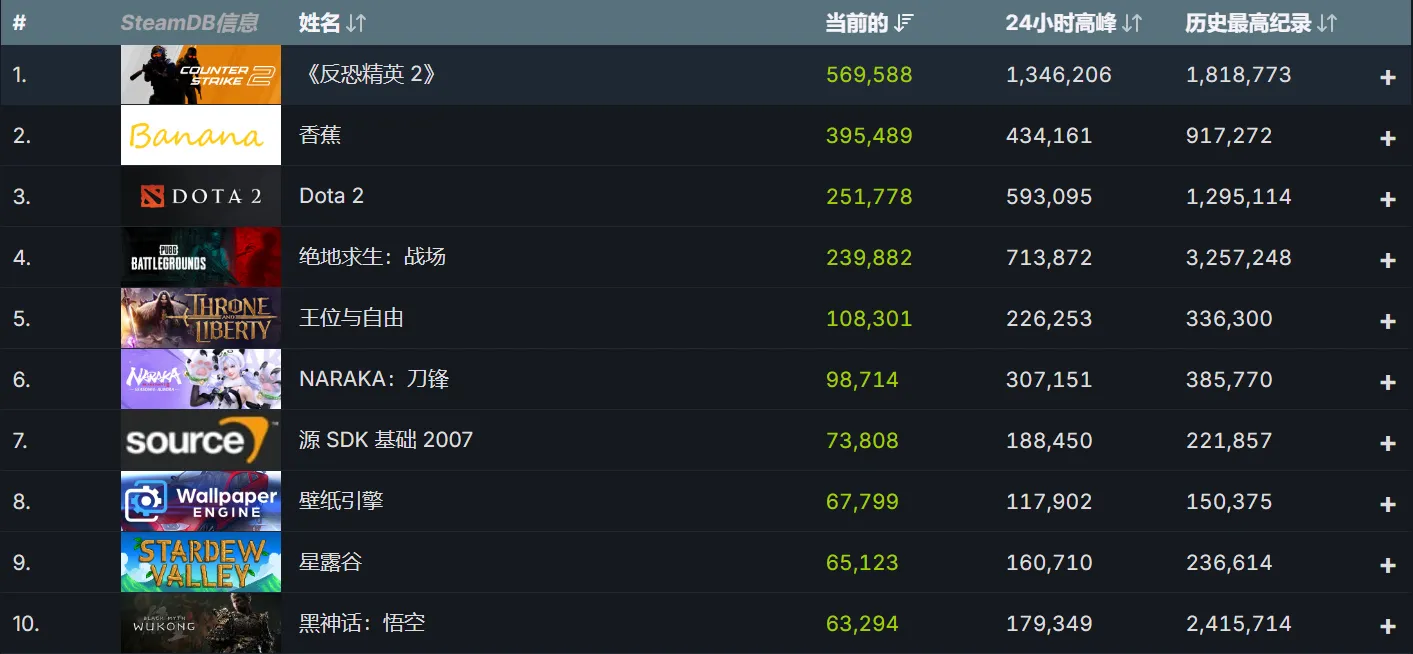
Task: Select all-time peak value 1,295,114
Action: 1239,197
